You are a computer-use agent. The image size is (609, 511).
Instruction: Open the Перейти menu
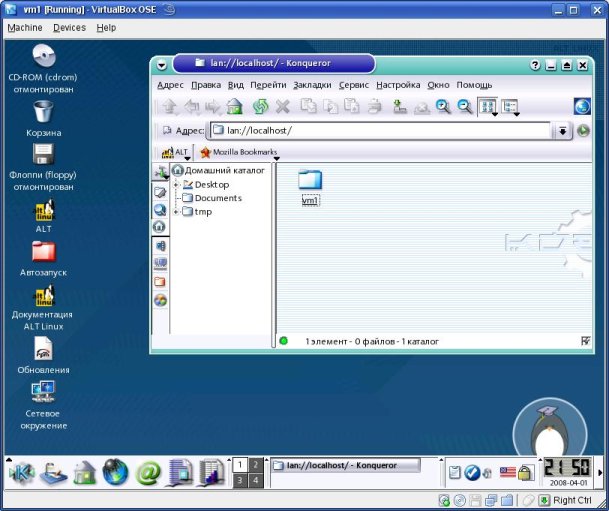tap(268, 85)
